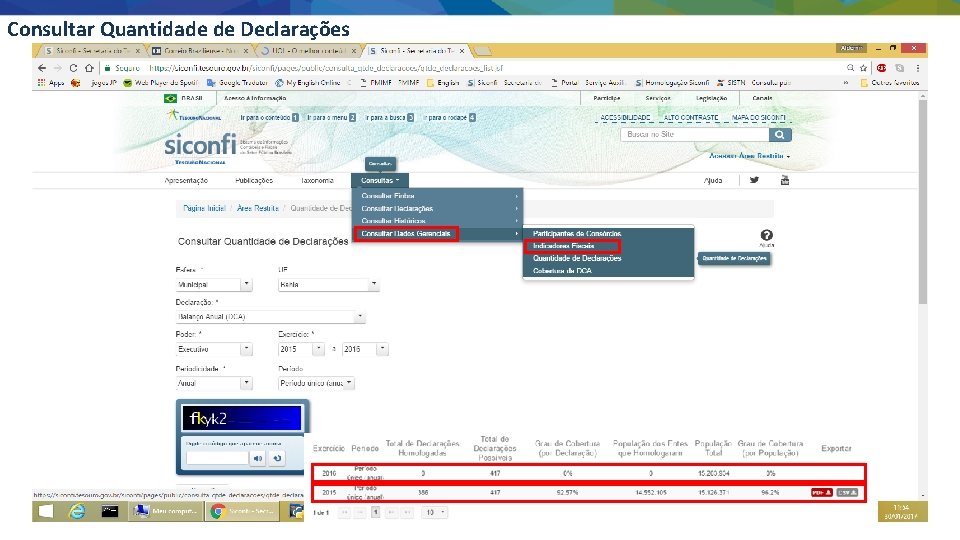The image size is (960, 540).
Task: Open the Esfera dropdown
Action: tap(214, 285)
